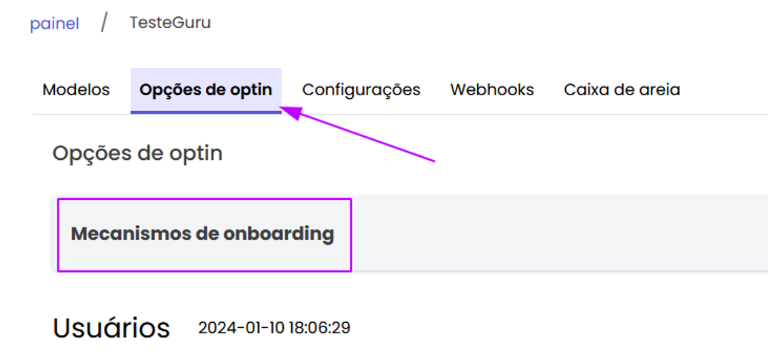Click the Usuários heading

click(x=111, y=328)
